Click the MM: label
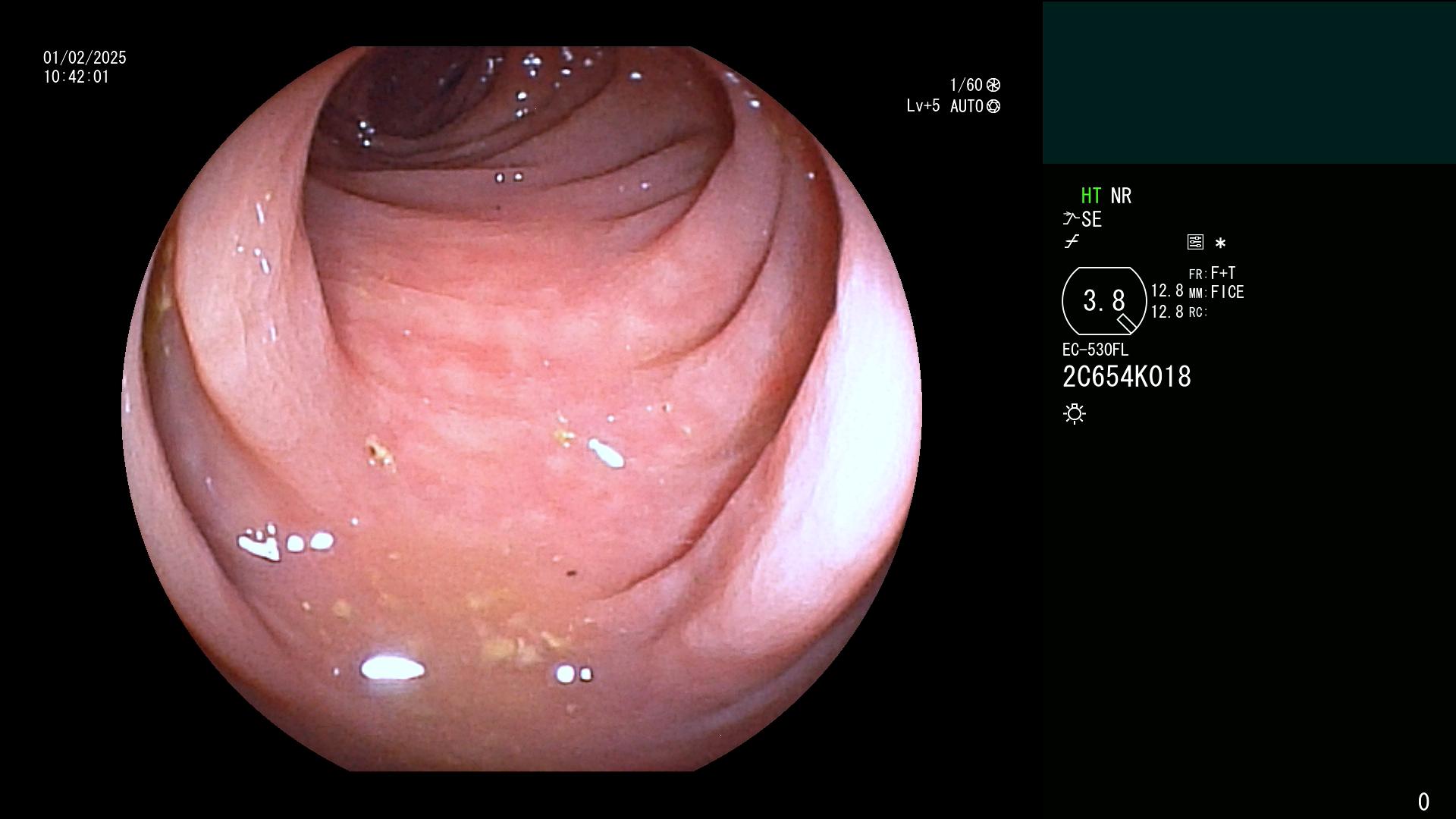Screen dimensions: 1456x819 coord(1198,293)
